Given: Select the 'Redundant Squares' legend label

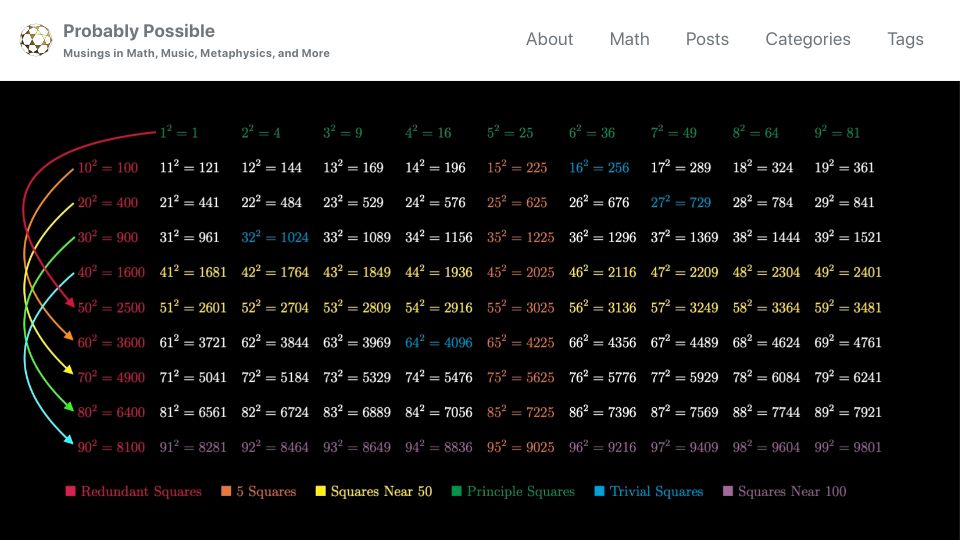Looking at the screenshot, I should coord(141,492).
